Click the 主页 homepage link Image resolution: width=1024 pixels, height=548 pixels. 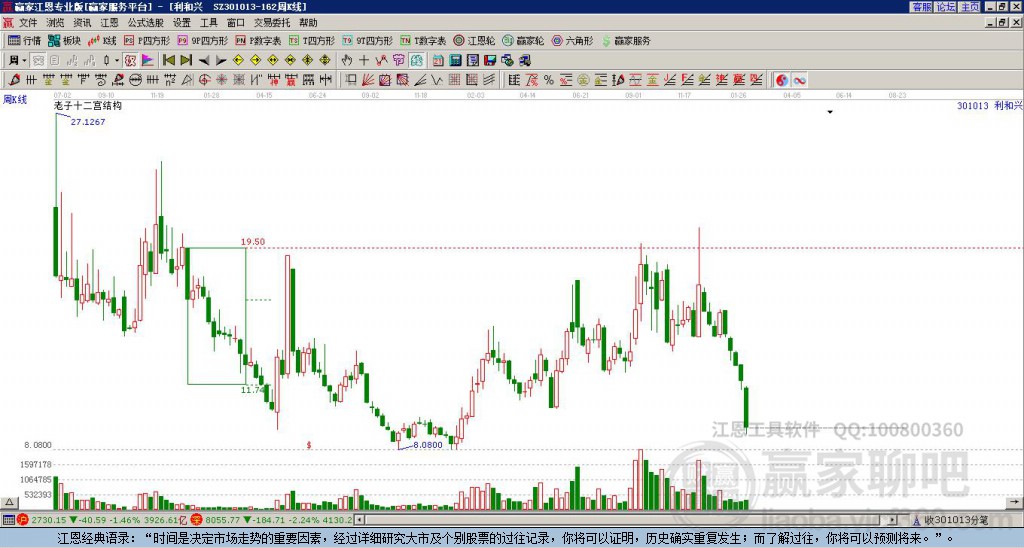coord(970,7)
